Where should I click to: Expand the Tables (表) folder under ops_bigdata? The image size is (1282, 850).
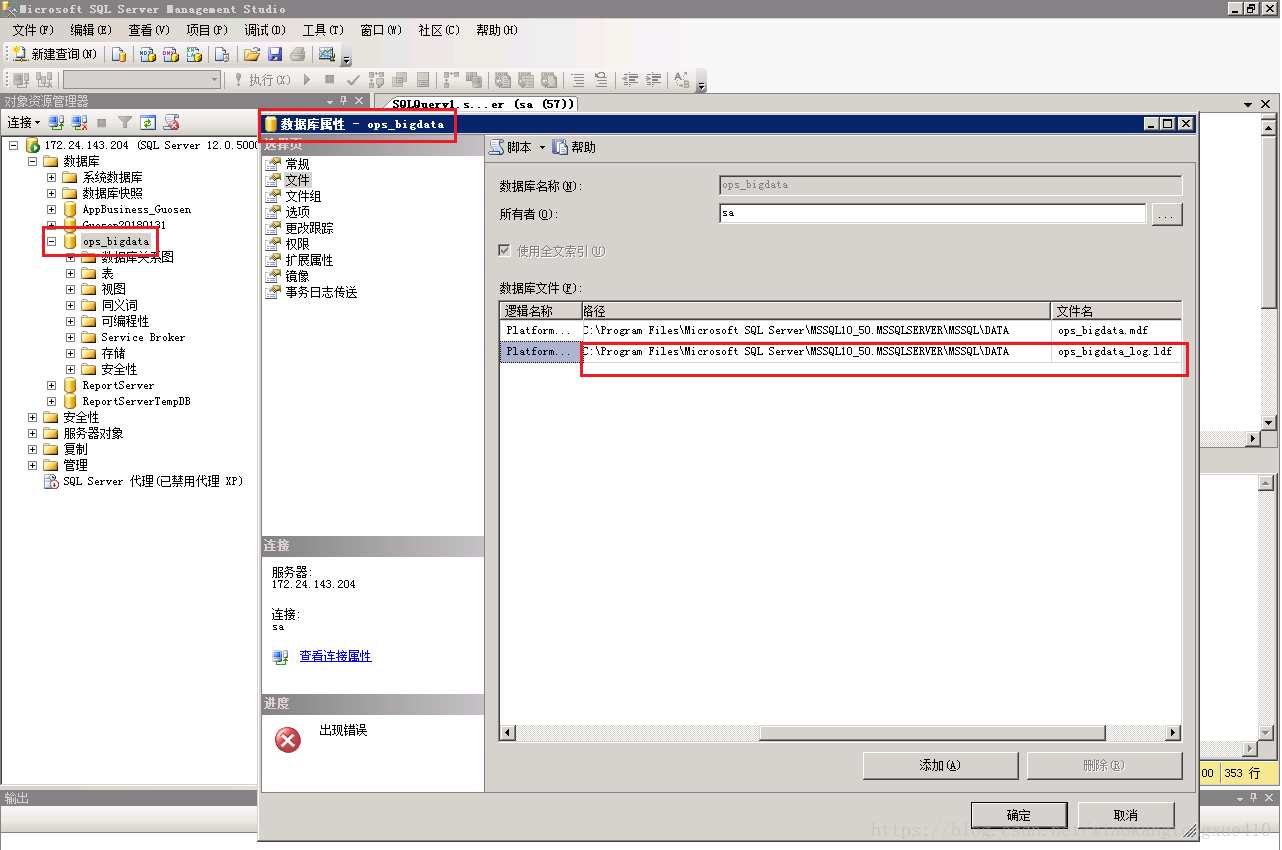70,273
